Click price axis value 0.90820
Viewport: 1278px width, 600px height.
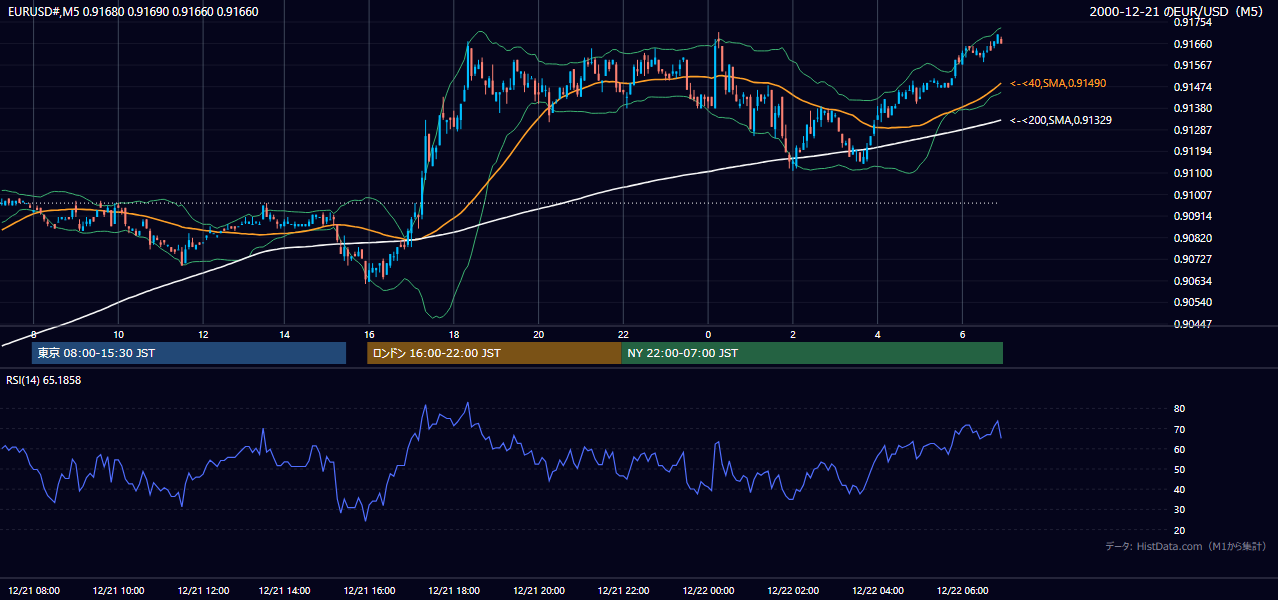[x=1193, y=238]
